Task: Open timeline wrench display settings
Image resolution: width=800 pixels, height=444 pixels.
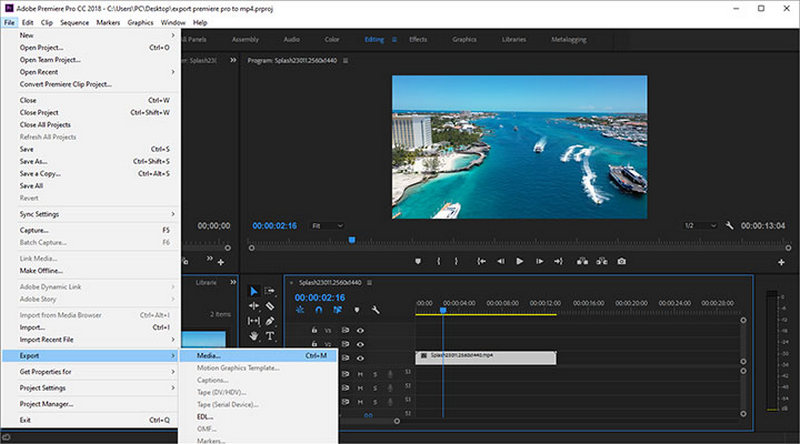Action: pos(376,310)
